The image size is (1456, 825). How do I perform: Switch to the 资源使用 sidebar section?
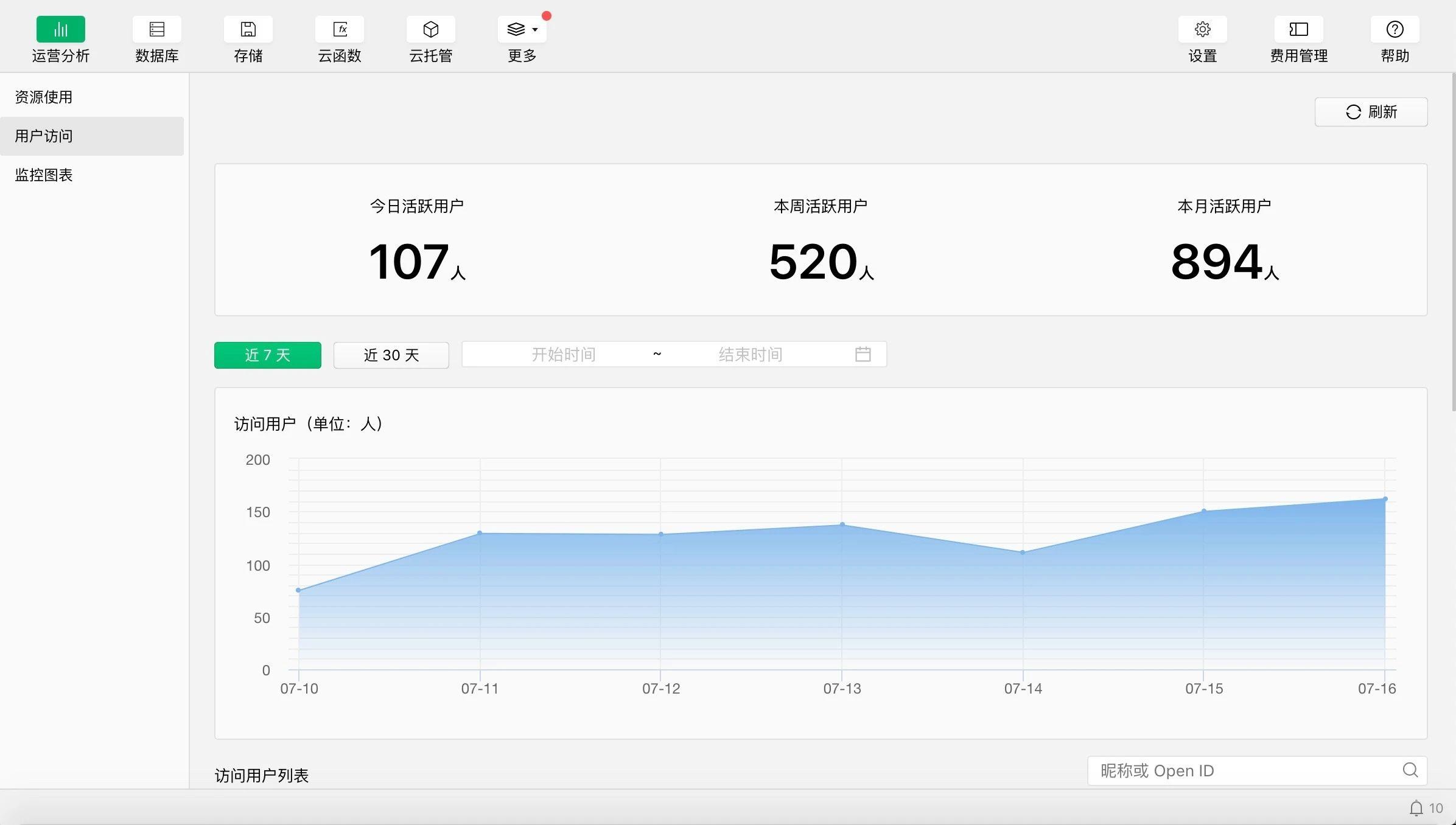tap(44, 96)
